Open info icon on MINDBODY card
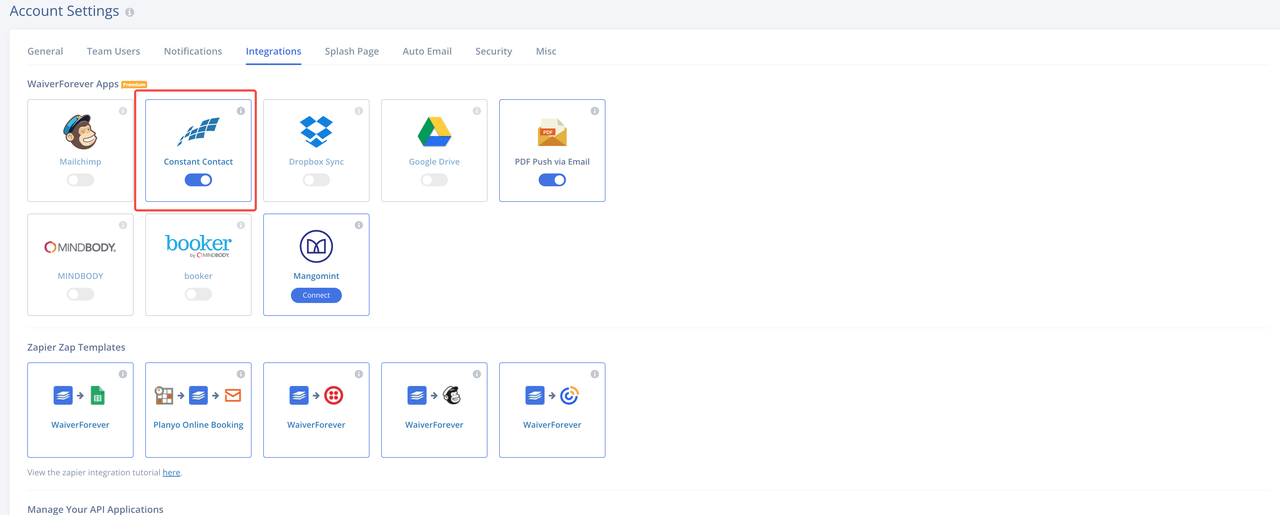The height and width of the screenshot is (515, 1280). (x=123, y=225)
